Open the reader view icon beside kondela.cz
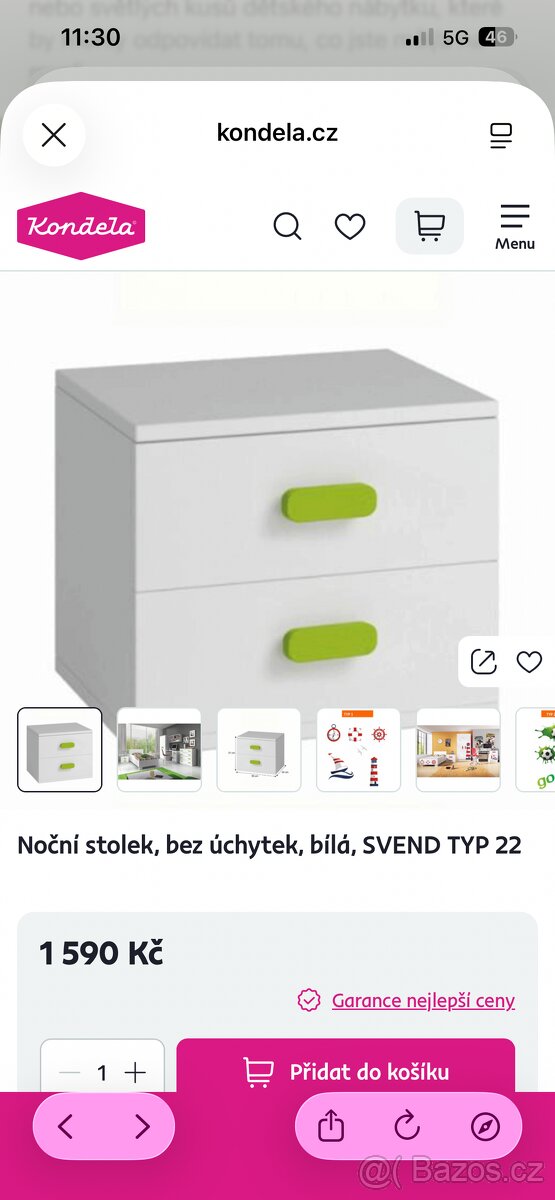Viewport: 555px width, 1200px height. tap(502, 136)
